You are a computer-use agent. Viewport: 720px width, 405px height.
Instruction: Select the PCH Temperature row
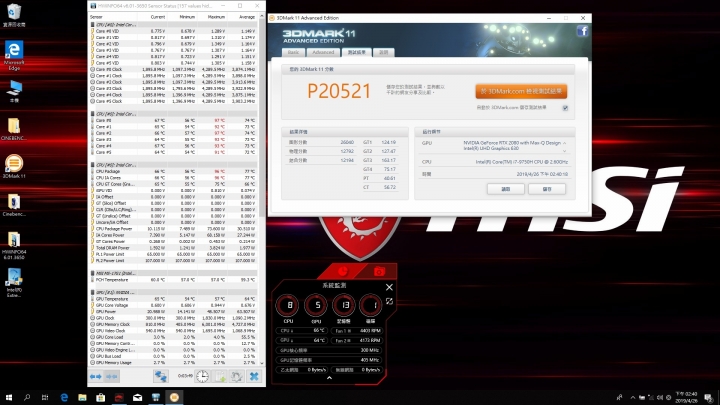[174, 280]
